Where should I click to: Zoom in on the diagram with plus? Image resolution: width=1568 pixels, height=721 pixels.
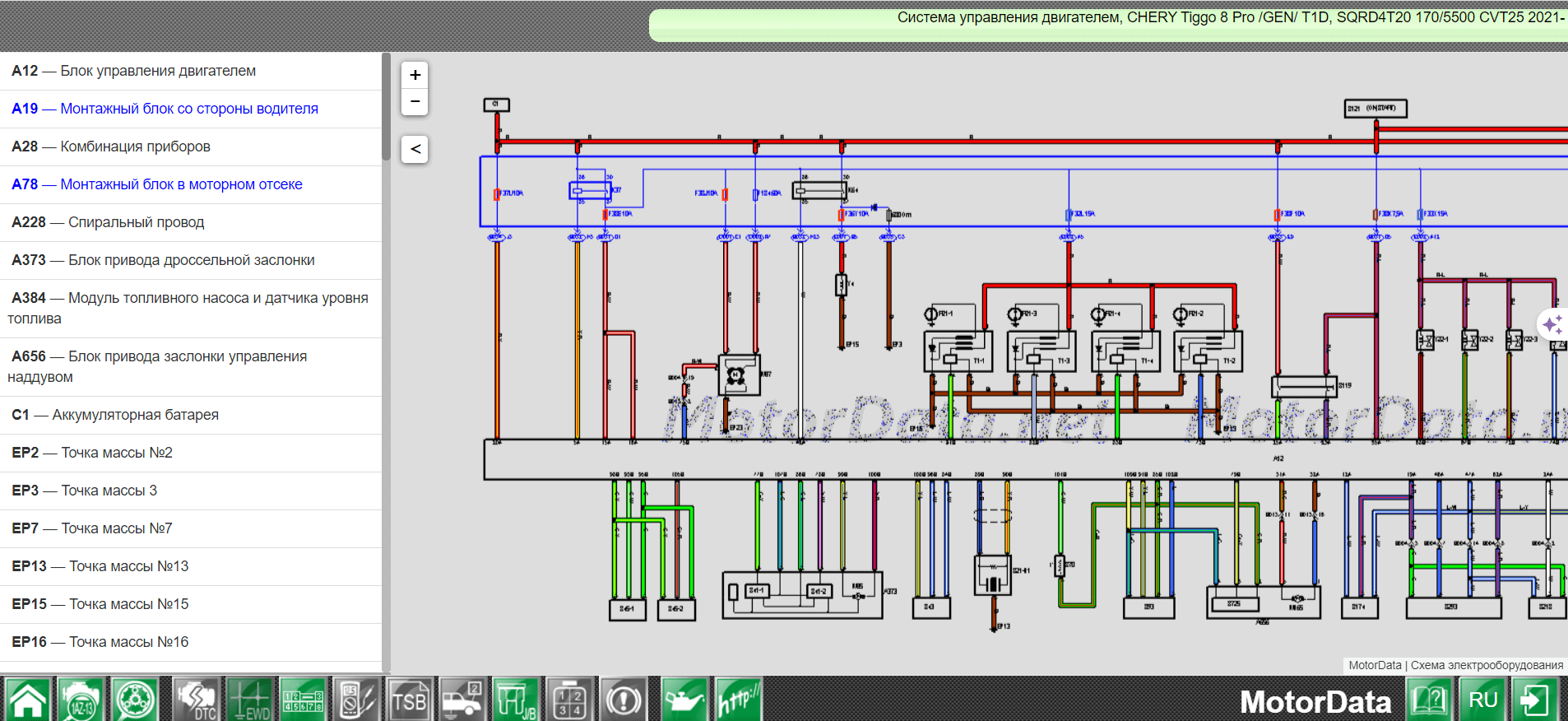click(415, 75)
